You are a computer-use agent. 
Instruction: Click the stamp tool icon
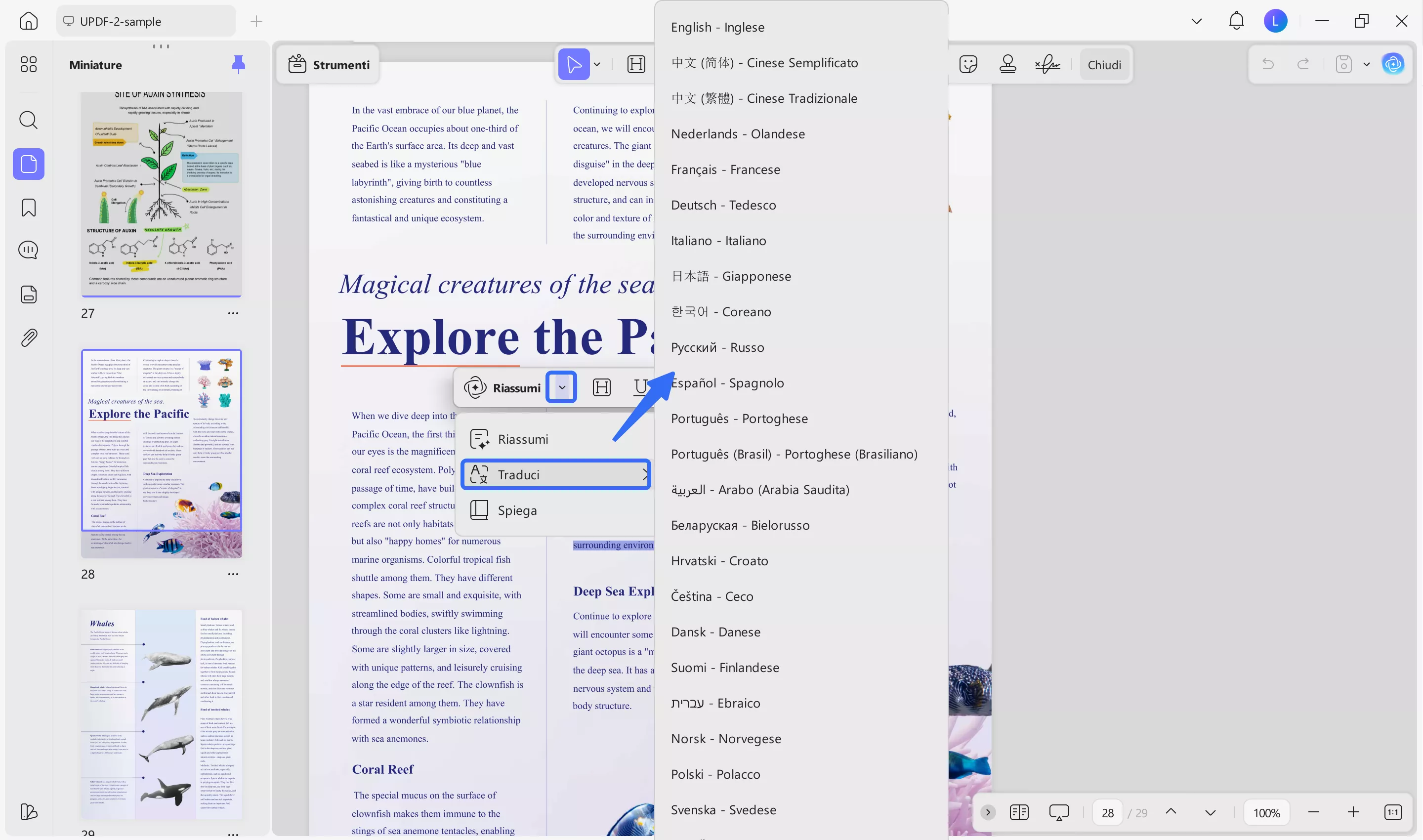point(1007,65)
